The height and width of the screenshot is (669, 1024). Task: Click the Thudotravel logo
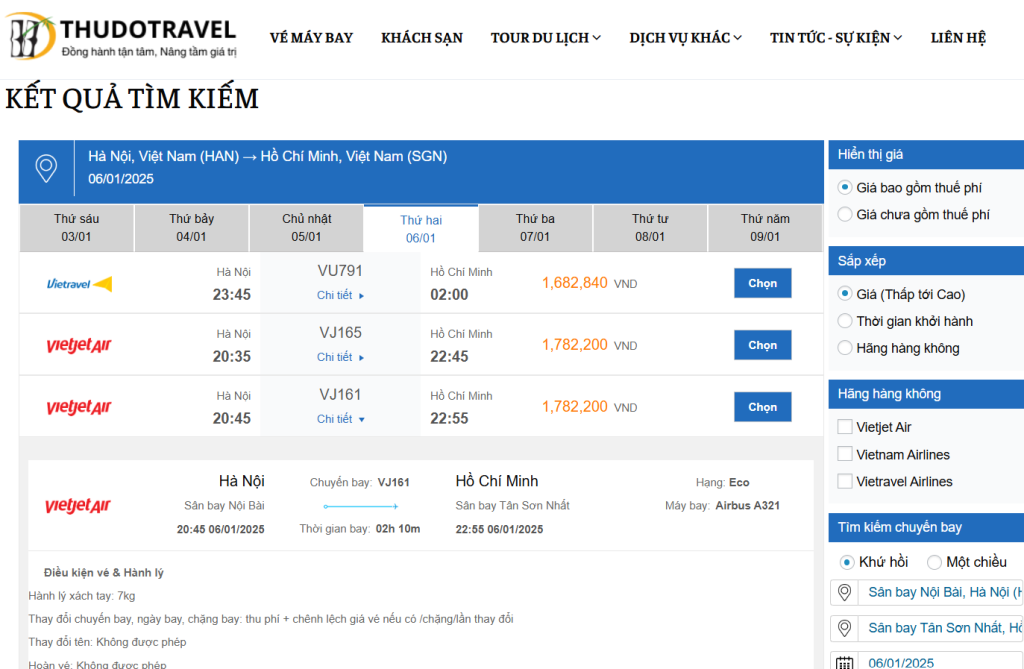122,37
